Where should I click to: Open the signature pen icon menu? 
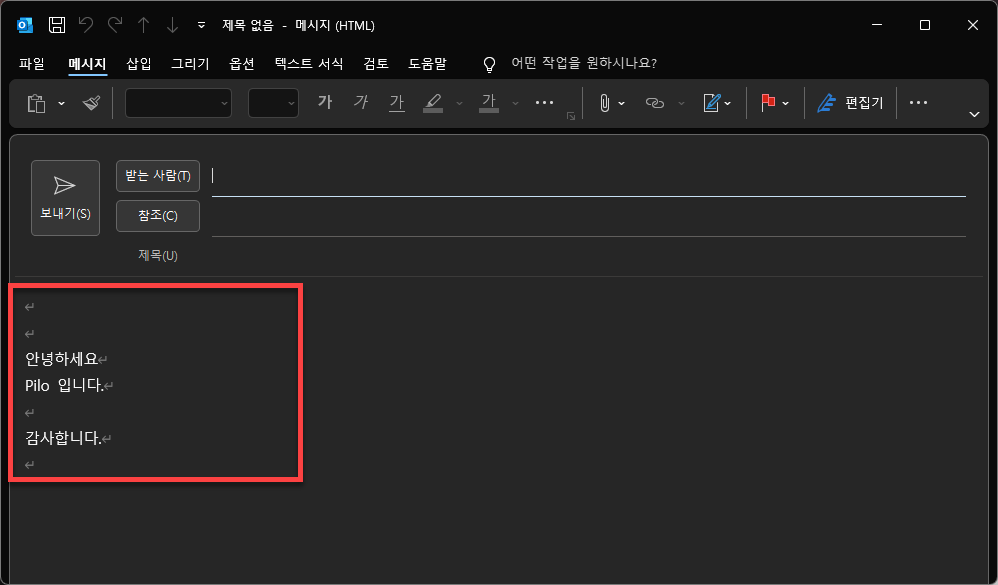pos(717,103)
